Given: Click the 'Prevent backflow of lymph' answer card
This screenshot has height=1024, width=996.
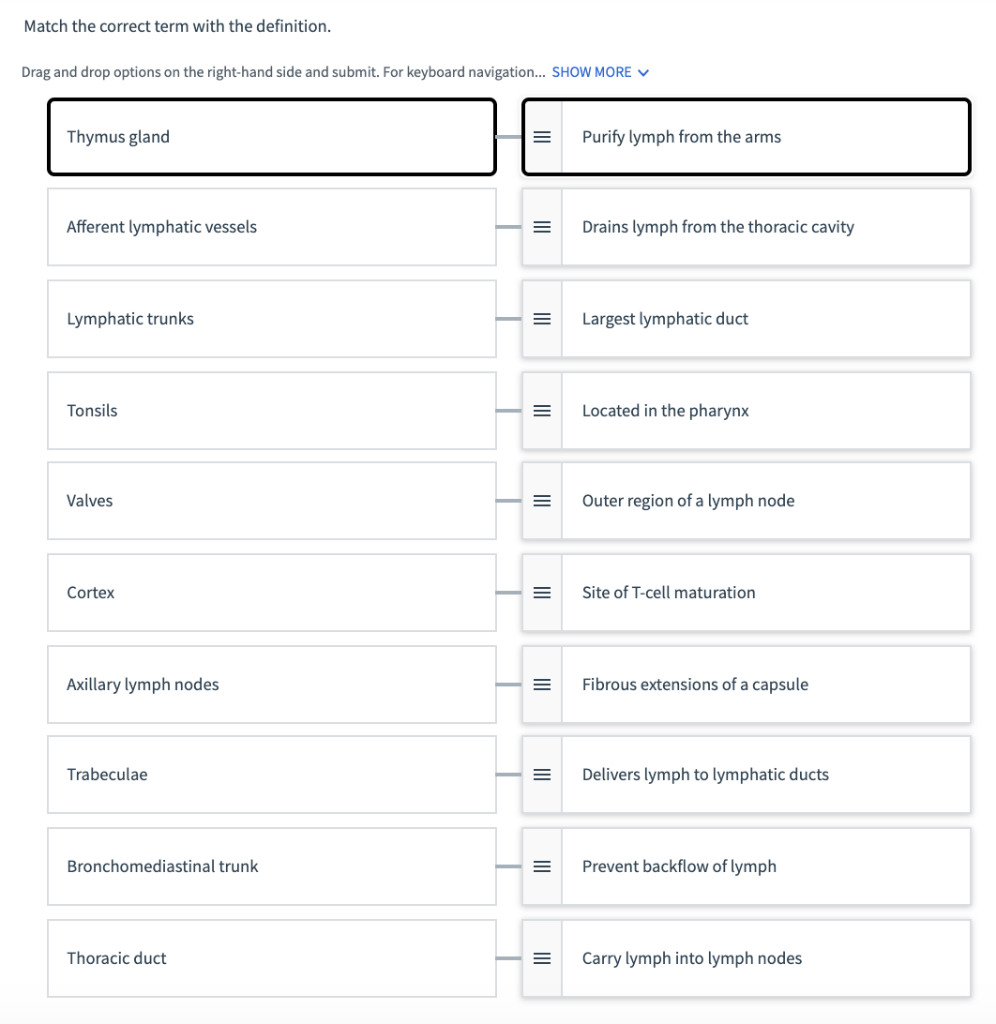Looking at the screenshot, I should click(747, 867).
